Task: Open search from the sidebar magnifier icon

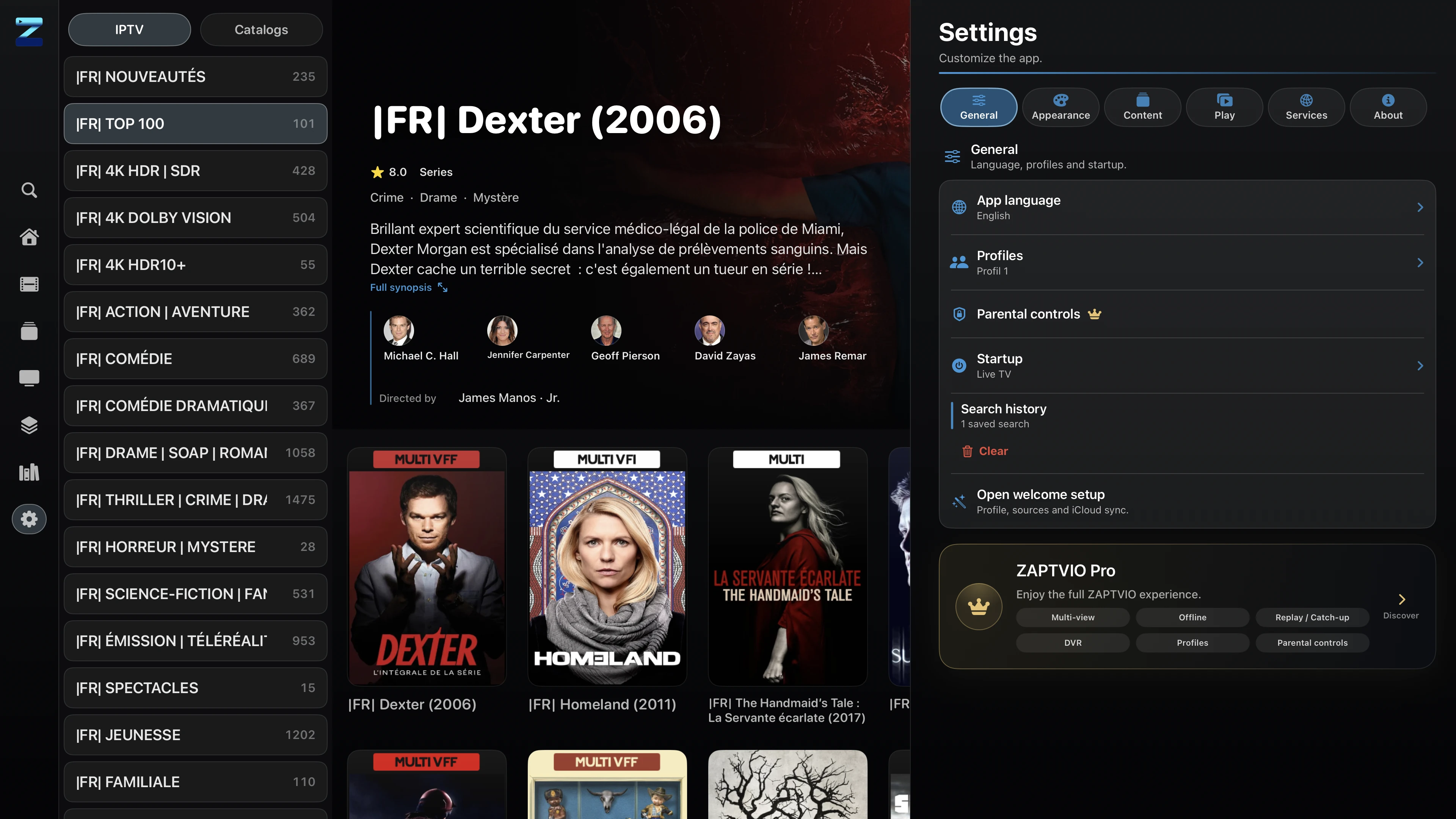Action: tap(29, 190)
